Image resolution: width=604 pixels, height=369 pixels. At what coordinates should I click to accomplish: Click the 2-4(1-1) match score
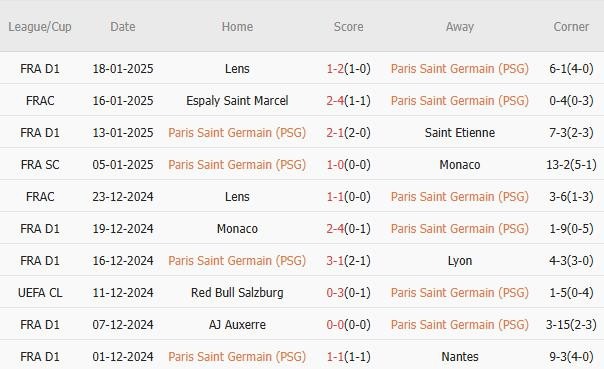[x=348, y=101]
